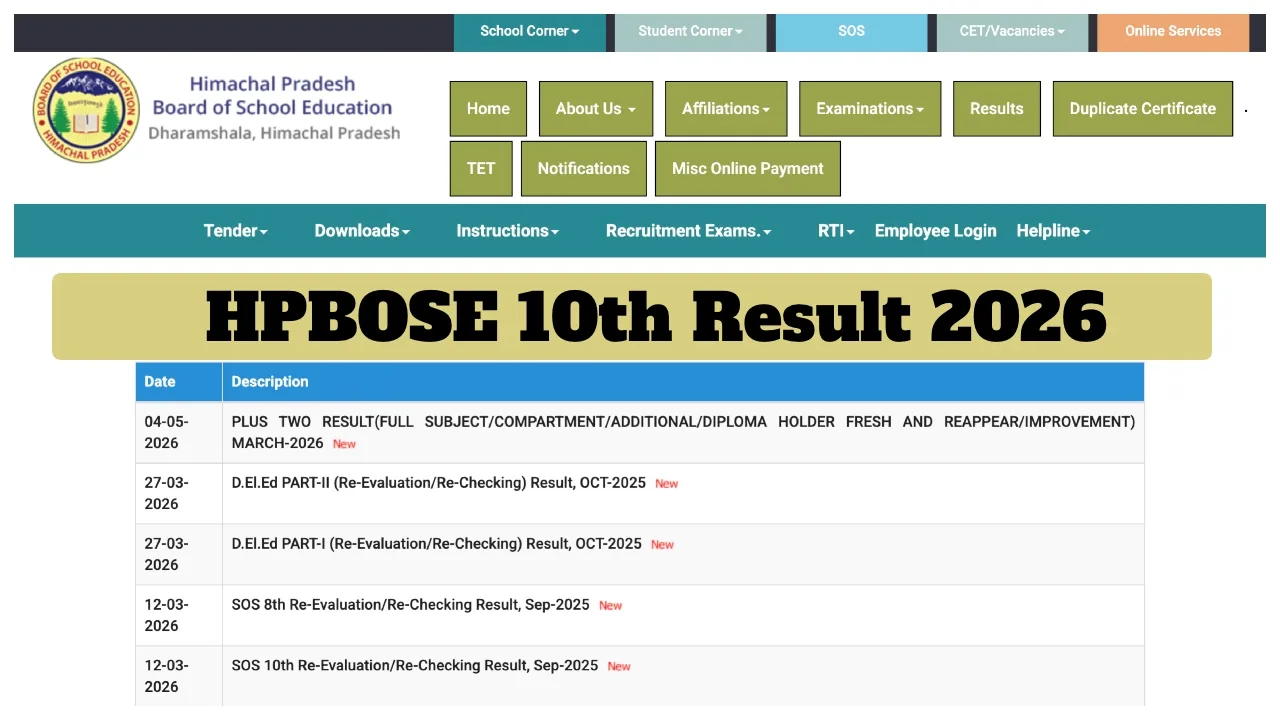Open the Student Corner dropdown

click(690, 31)
